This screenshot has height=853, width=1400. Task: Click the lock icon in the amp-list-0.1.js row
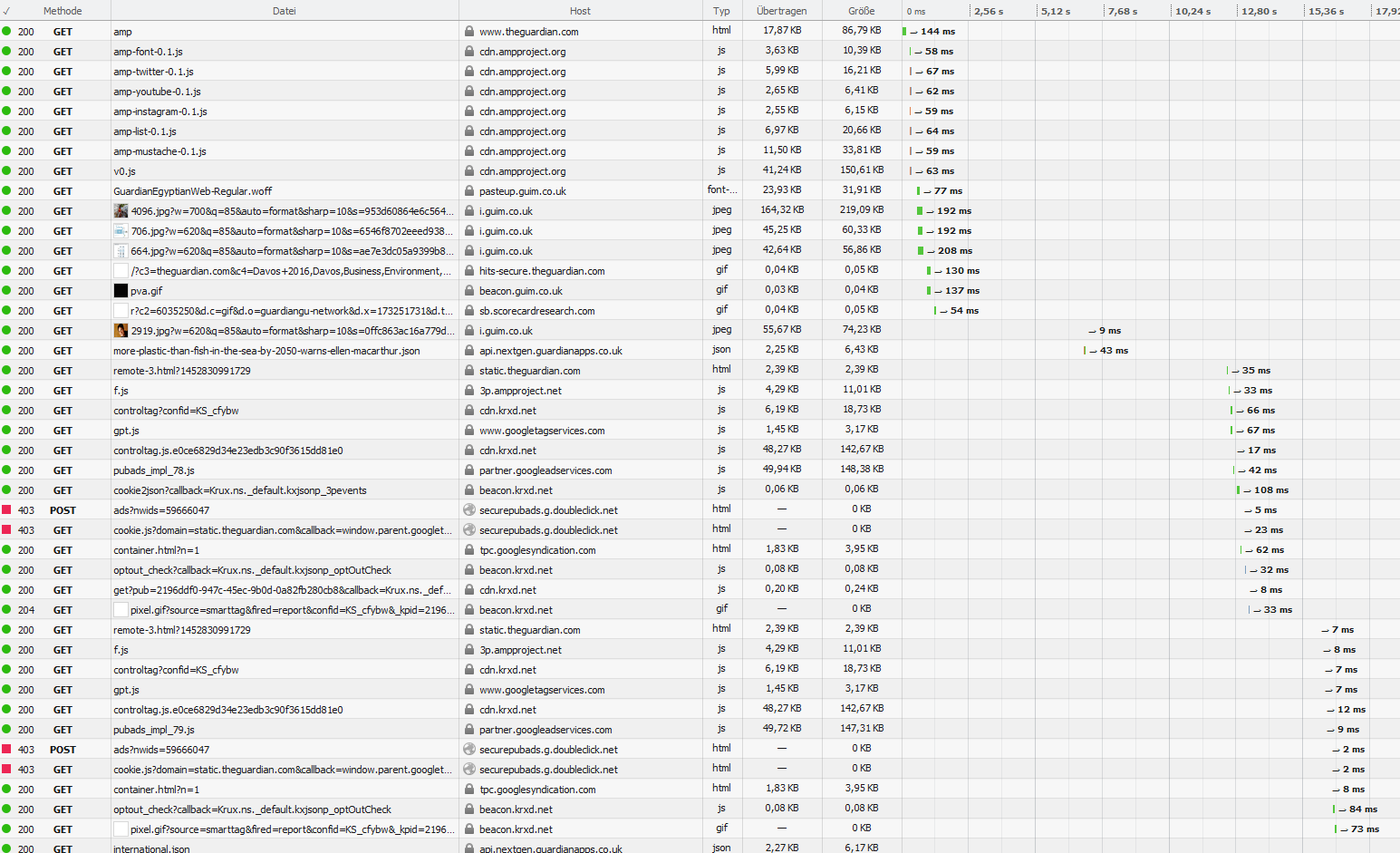[469, 131]
